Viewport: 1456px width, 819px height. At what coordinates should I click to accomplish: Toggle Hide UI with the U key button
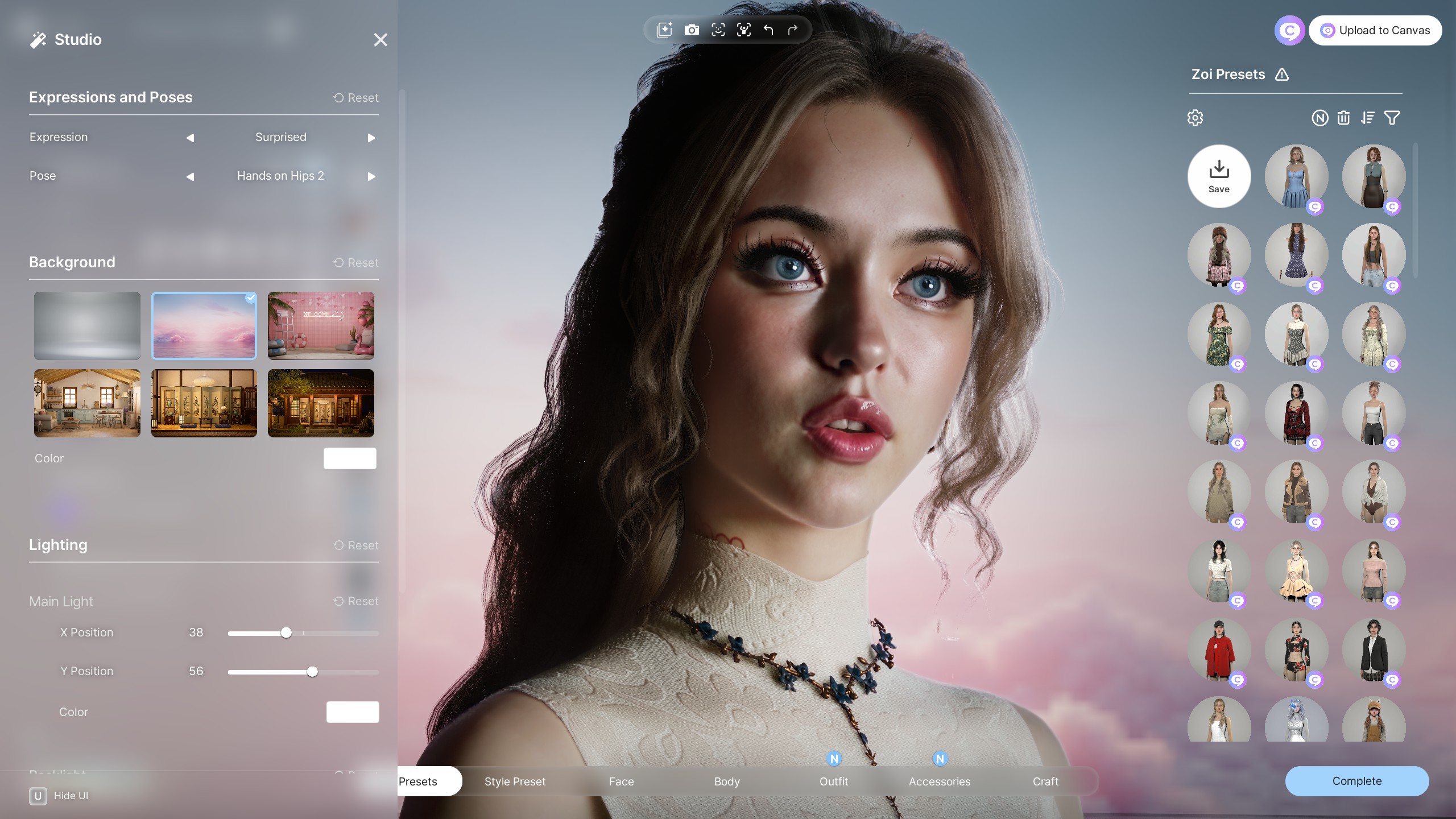click(38, 796)
